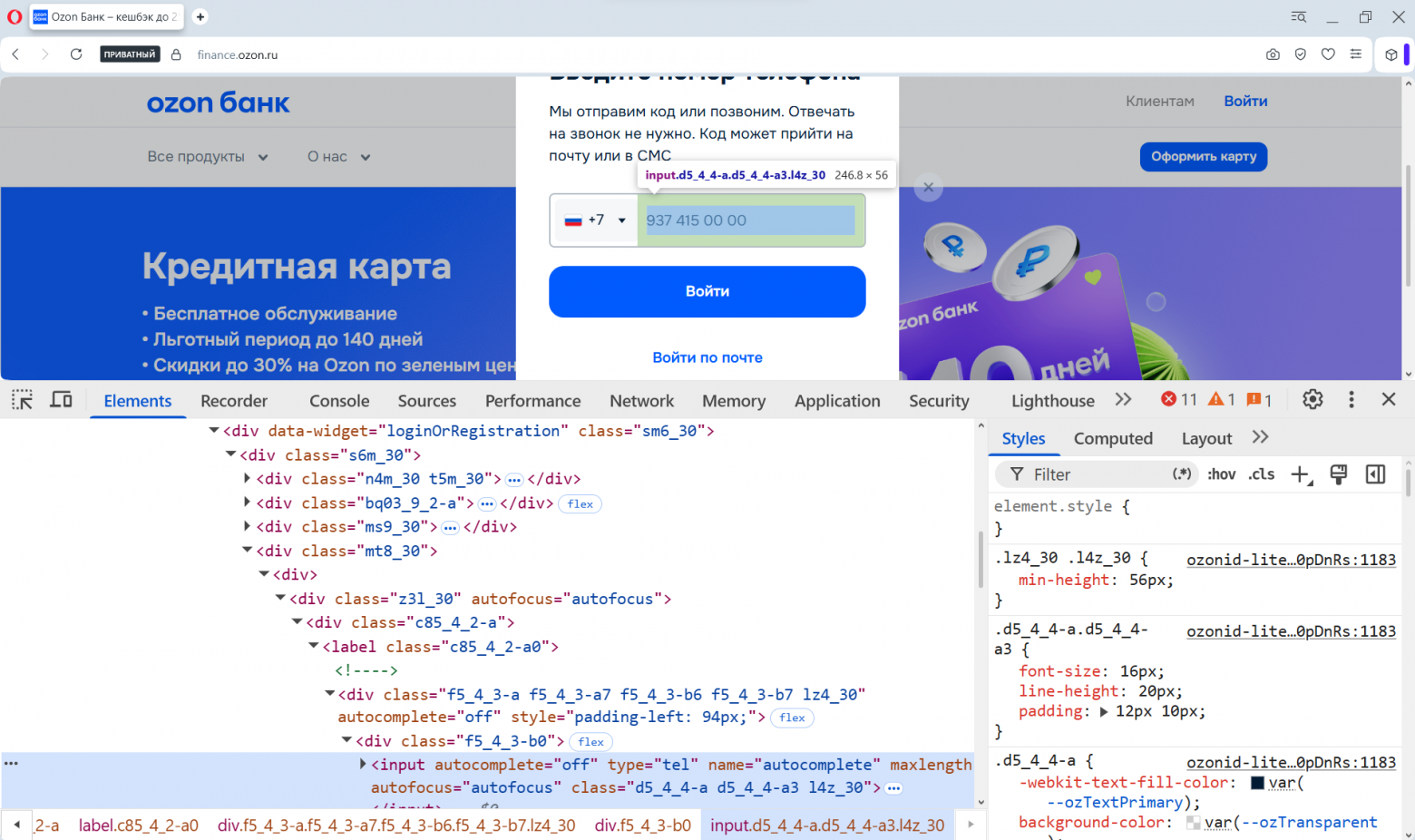The width and height of the screenshot is (1415, 840).
Task: Open DevTools three-dot customize menu
Action: click(1352, 399)
